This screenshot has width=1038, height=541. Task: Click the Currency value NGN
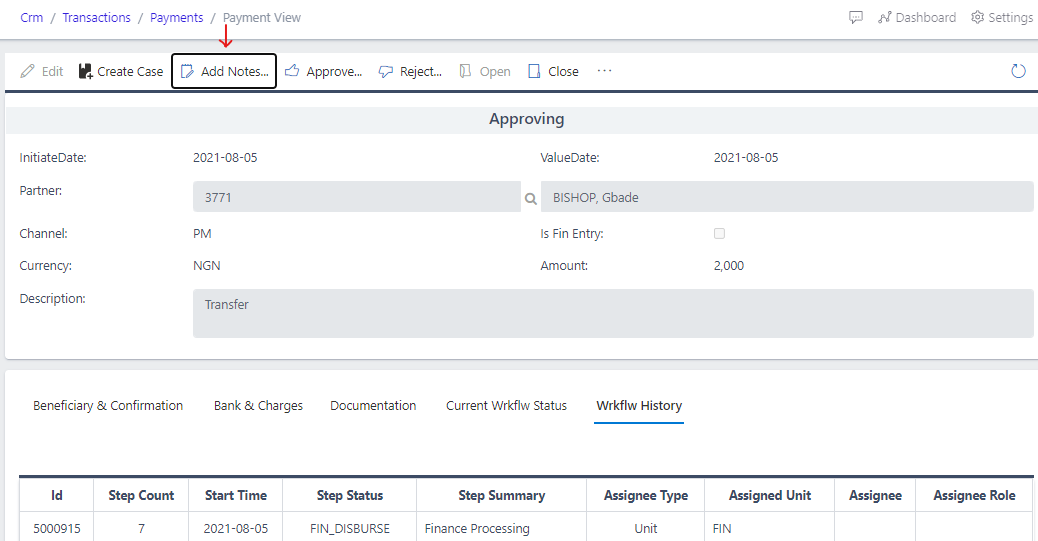(x=207, y=266)
